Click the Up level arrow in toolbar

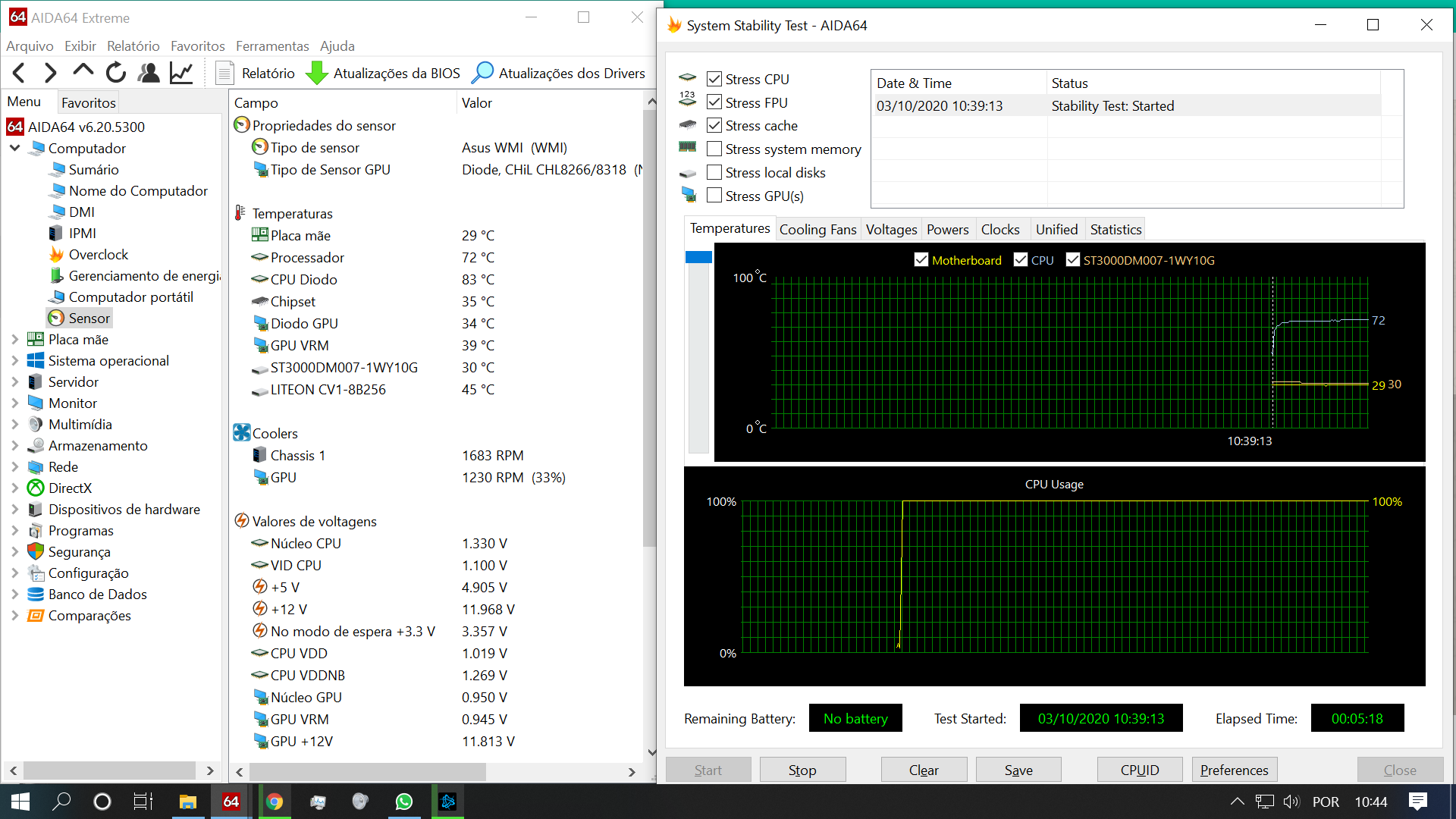coord(83,71)
